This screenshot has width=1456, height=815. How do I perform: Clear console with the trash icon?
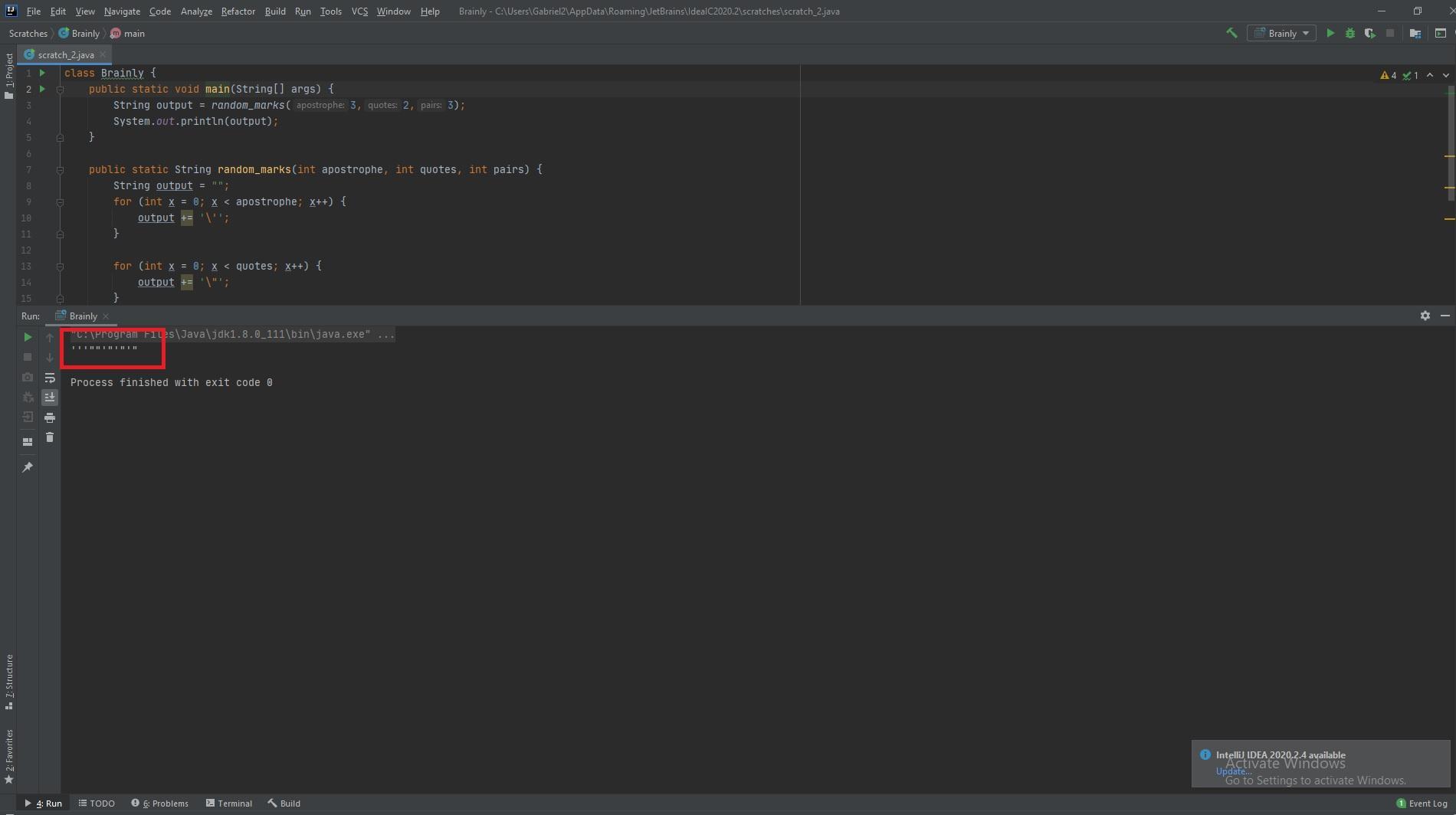click(x=50, y=437)
